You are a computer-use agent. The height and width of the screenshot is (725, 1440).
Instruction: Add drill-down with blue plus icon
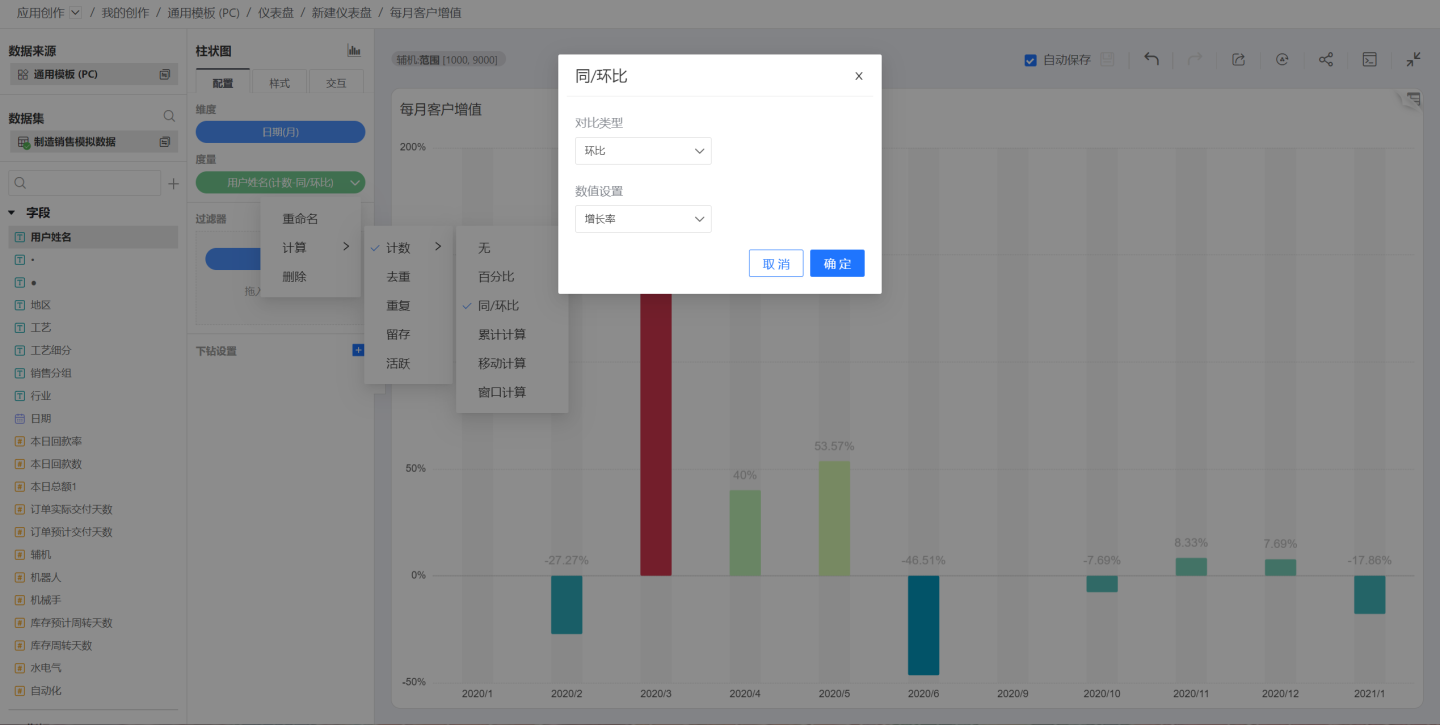358,350
